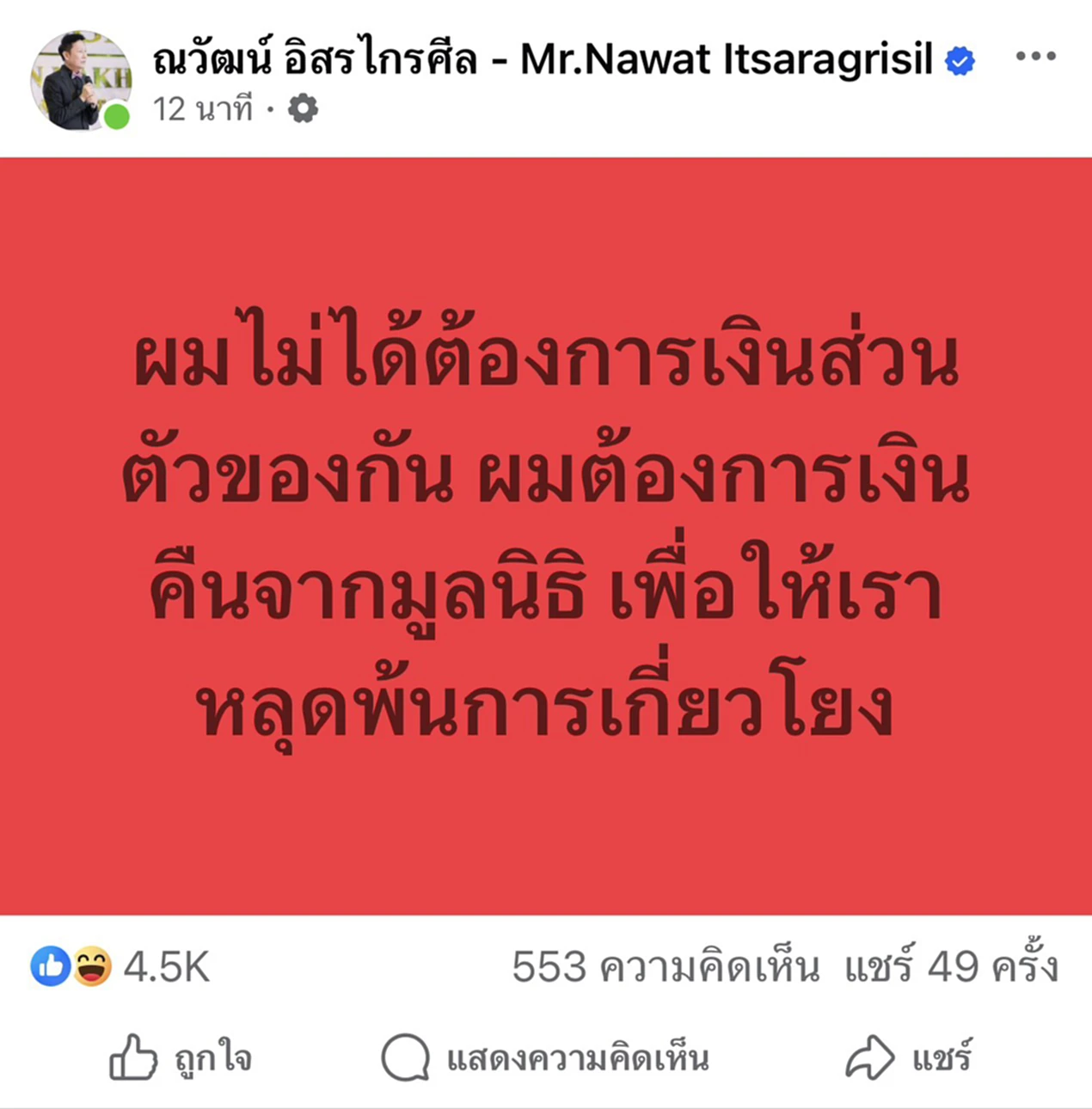The height and width of the screenshot is (1109, 1092).
Task: Open the 12 นาที timestamp link
Action: coord(203,109)
